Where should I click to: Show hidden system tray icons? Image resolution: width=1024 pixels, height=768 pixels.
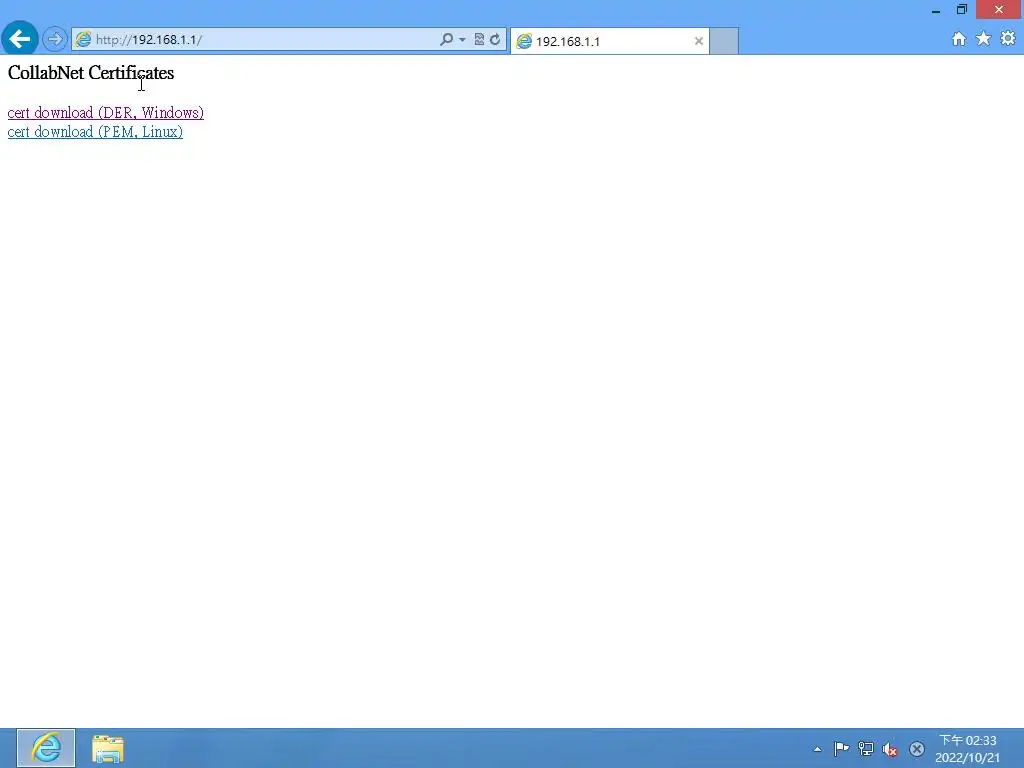click(817, 749)
